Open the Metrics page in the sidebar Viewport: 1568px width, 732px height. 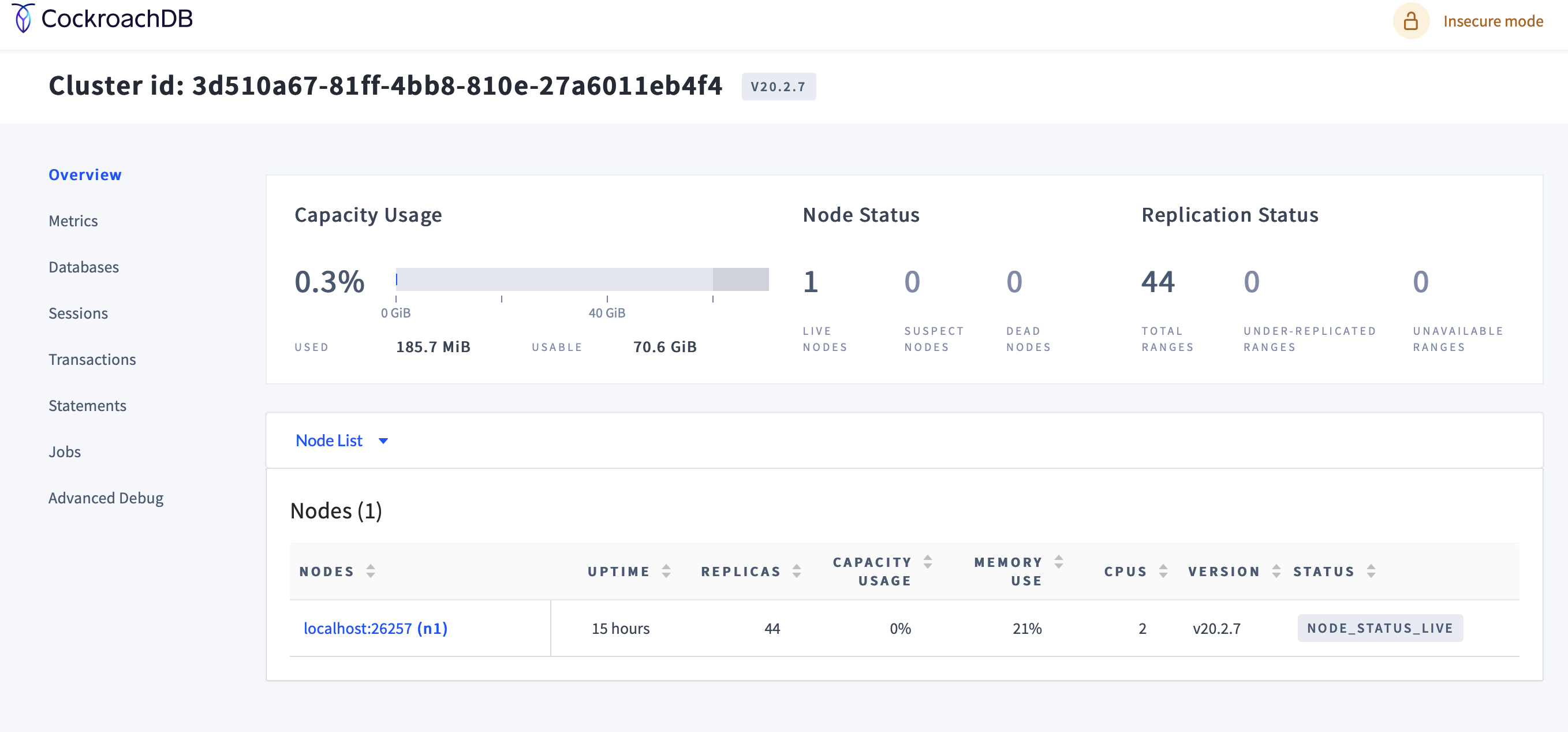[73, 221]
